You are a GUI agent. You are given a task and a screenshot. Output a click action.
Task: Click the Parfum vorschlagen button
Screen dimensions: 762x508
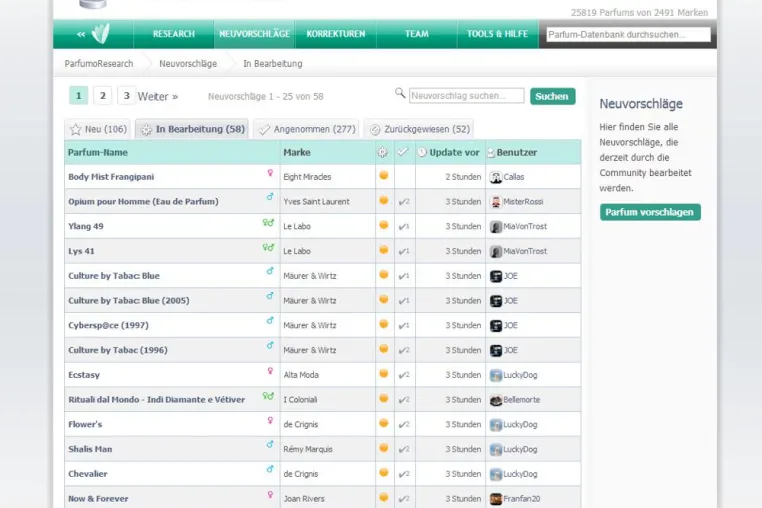650,212
